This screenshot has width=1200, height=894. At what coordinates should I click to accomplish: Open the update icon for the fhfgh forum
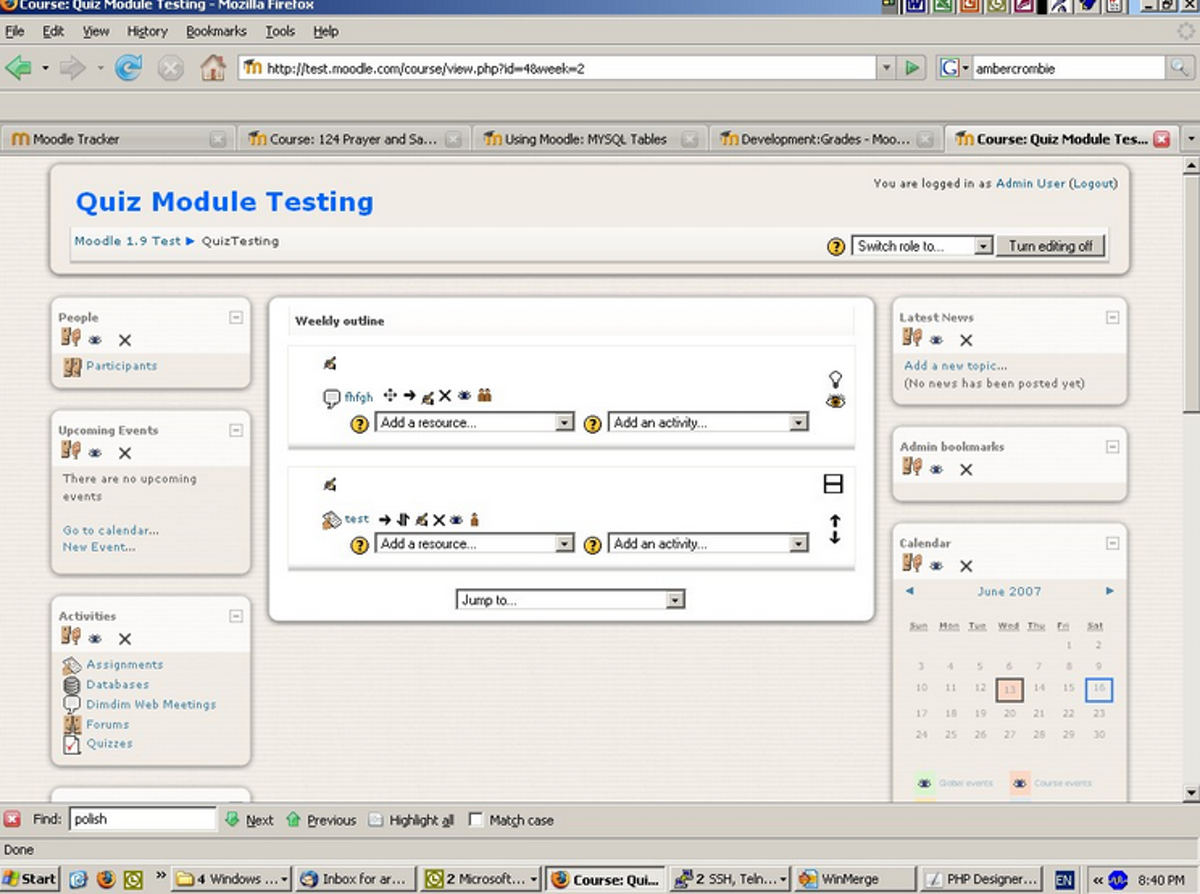(426, 396)
